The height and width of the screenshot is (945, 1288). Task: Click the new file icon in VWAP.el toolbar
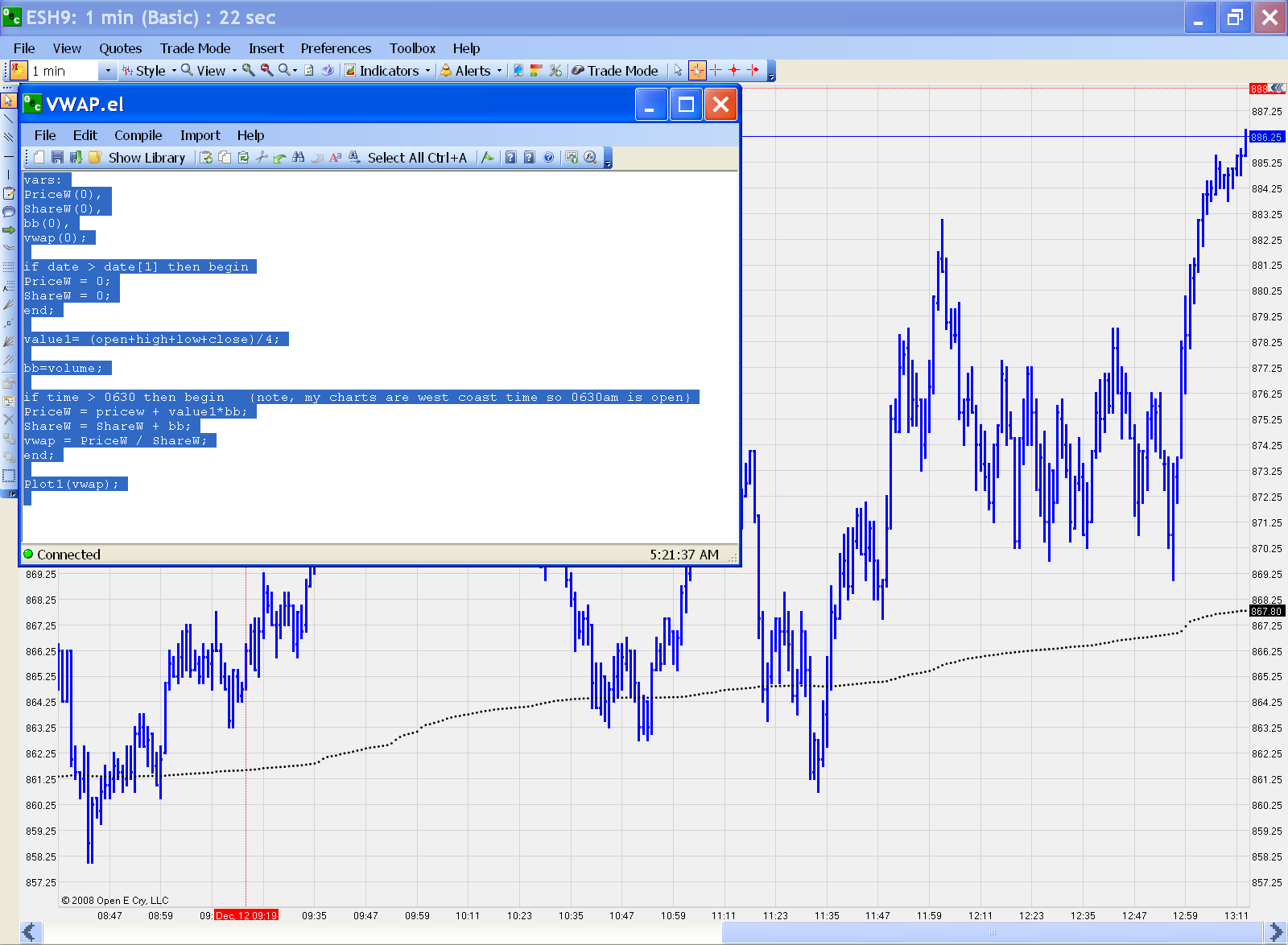[39, 158]
